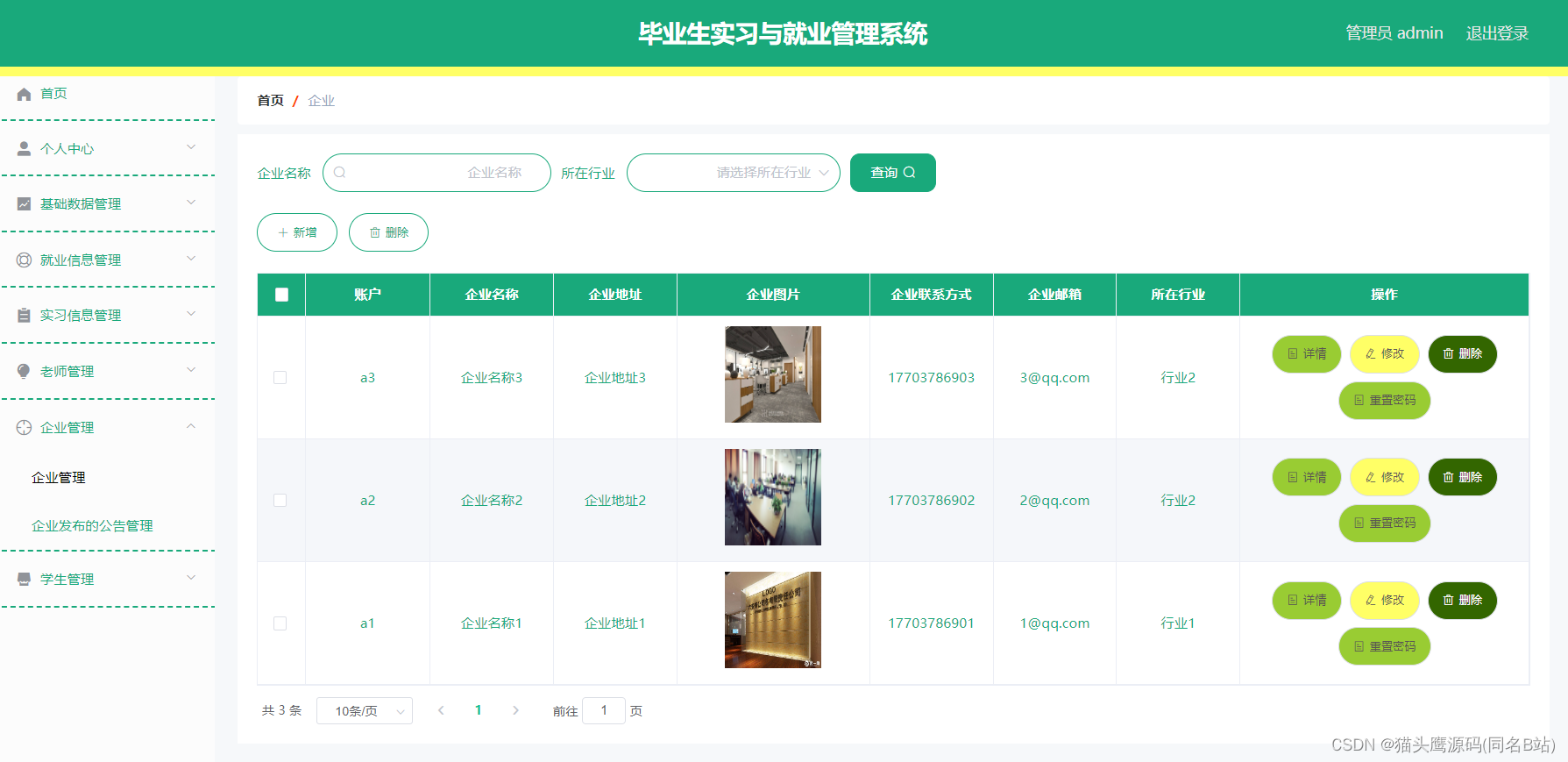The width and height of the screenshot is (1568, 762).
Task: Click the person icon beside 个人中心
Action: point(24,149)
